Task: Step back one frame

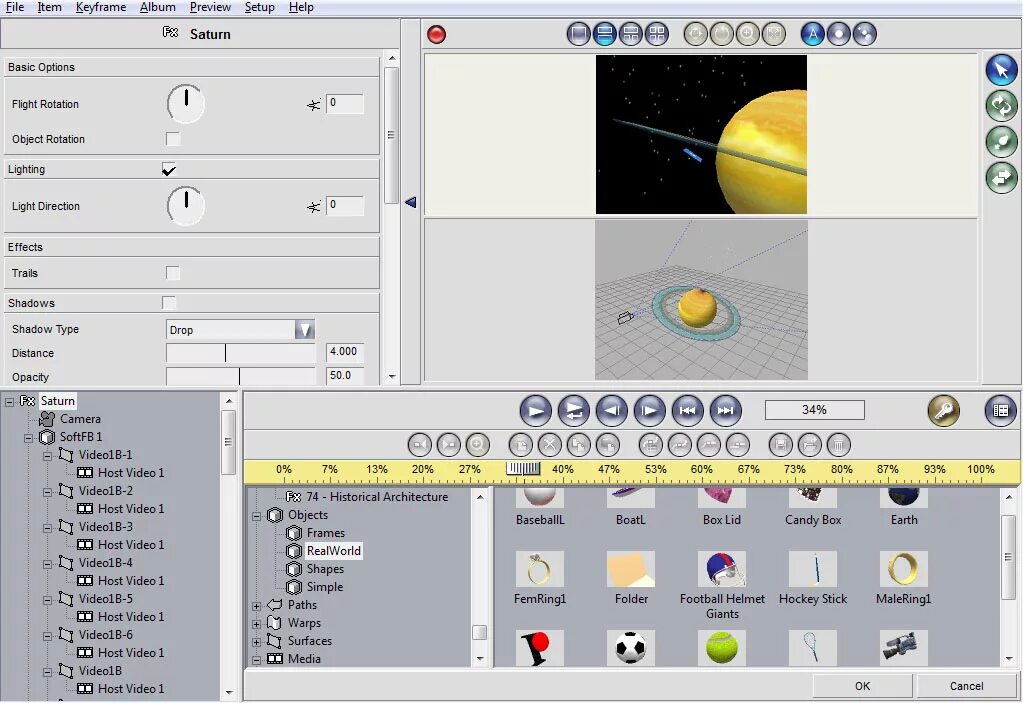Action: (x=611, y=411)
